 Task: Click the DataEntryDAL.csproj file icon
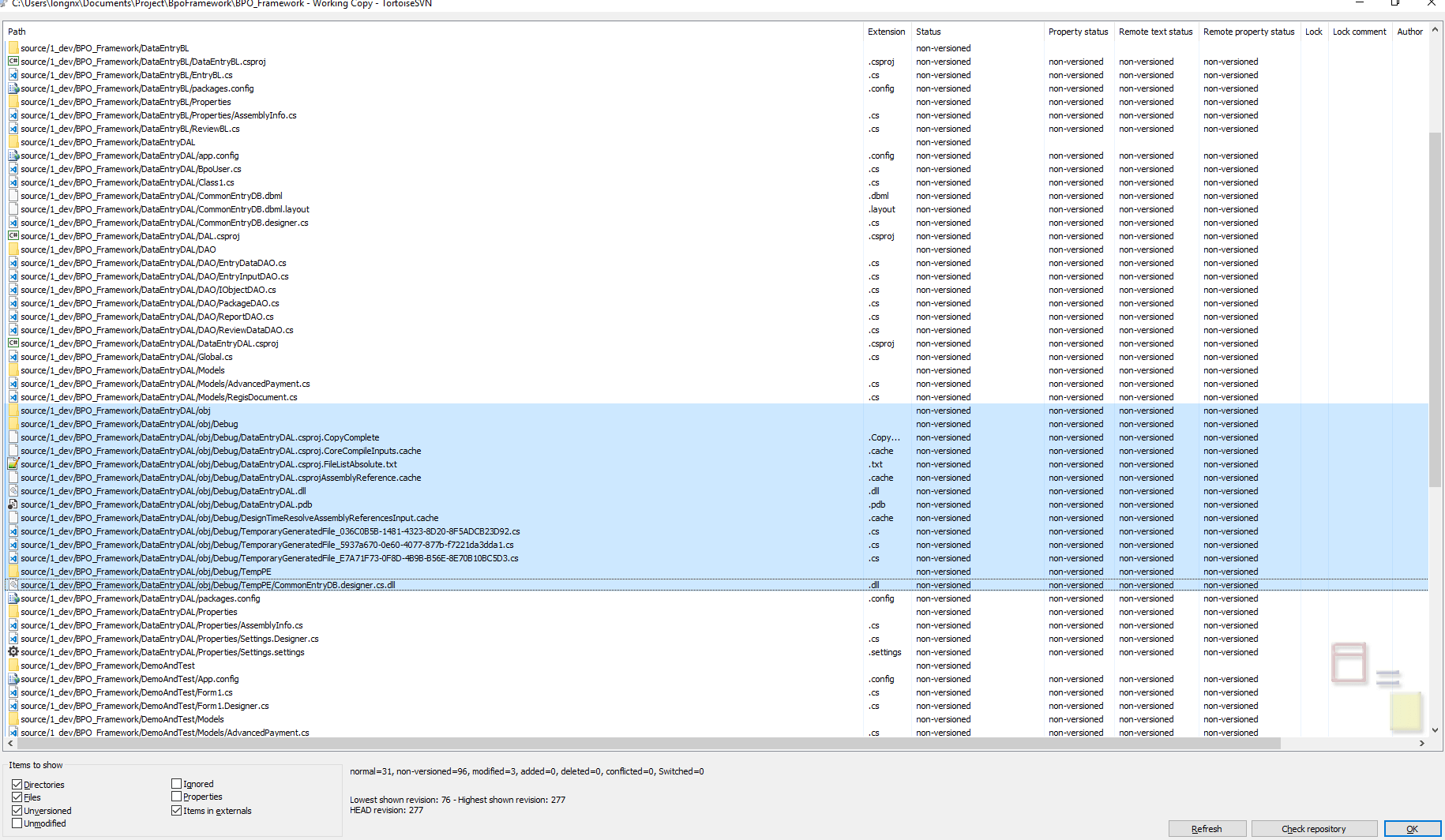[x=13, y=343]
